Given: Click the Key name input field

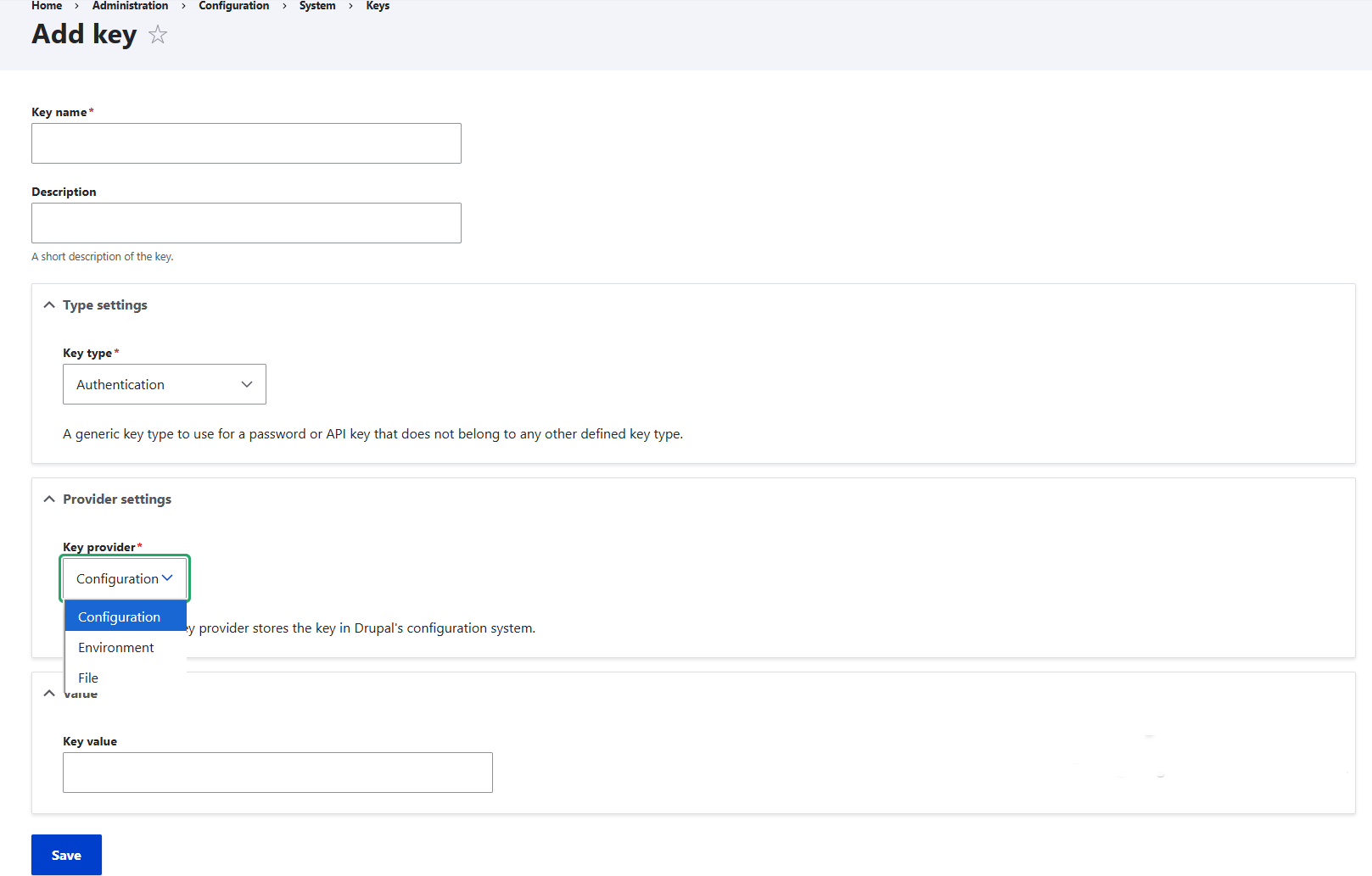Looking at the screenshot, I should tap(246, 142).
